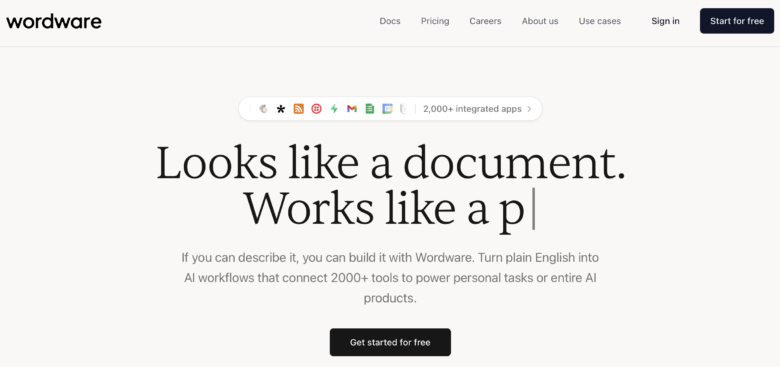The image size is (780, 367).
Task: Click the orange RSS feed icon
Action: 298,109
